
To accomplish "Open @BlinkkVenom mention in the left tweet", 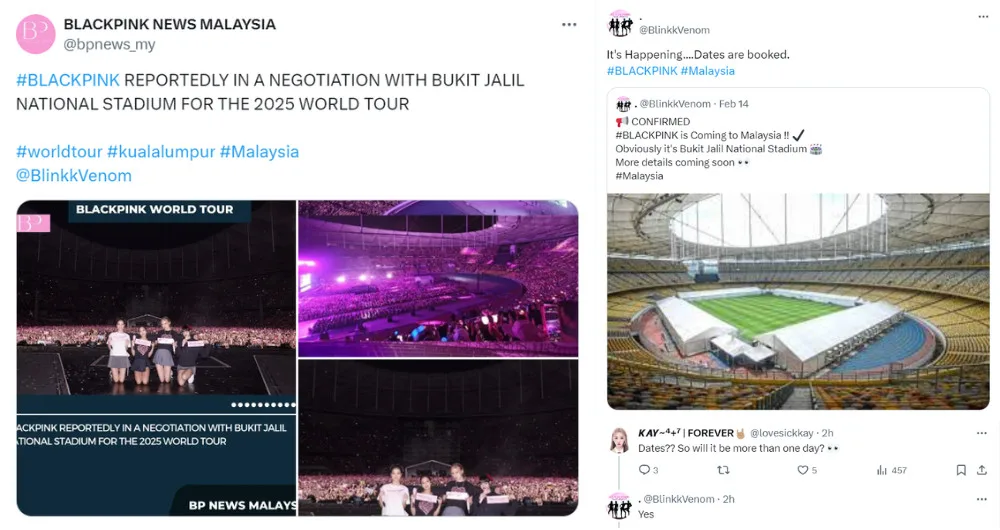I will (74, 176).
